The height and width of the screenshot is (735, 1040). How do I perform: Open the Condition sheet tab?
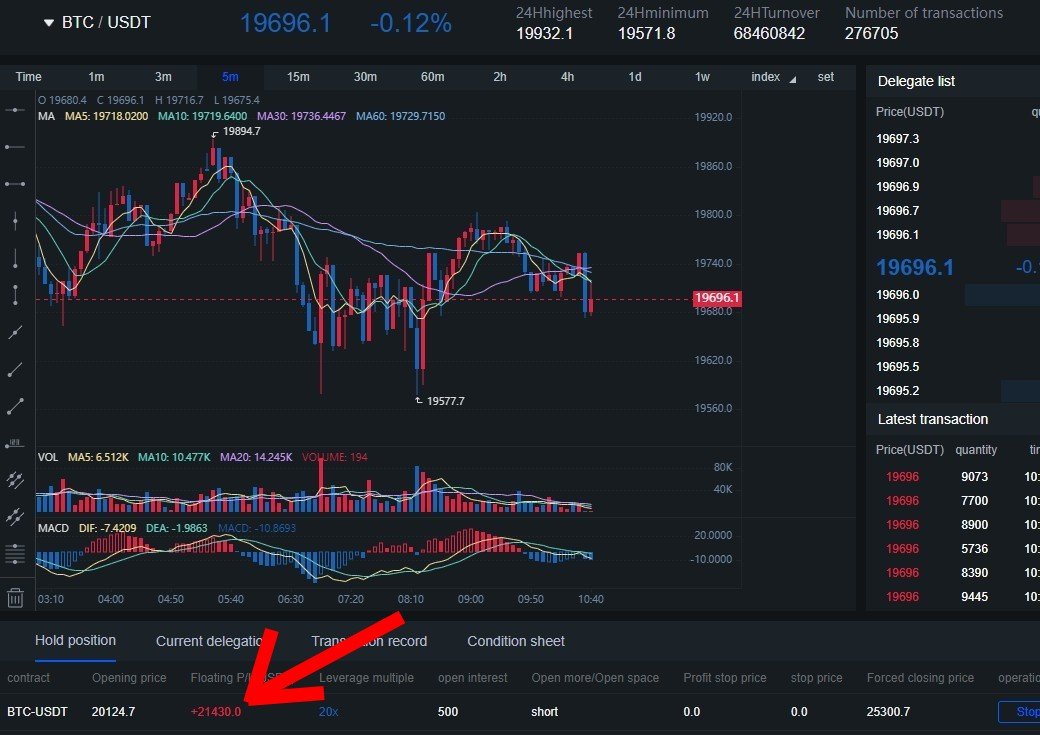pyautogui.click(x=515, y=641)
